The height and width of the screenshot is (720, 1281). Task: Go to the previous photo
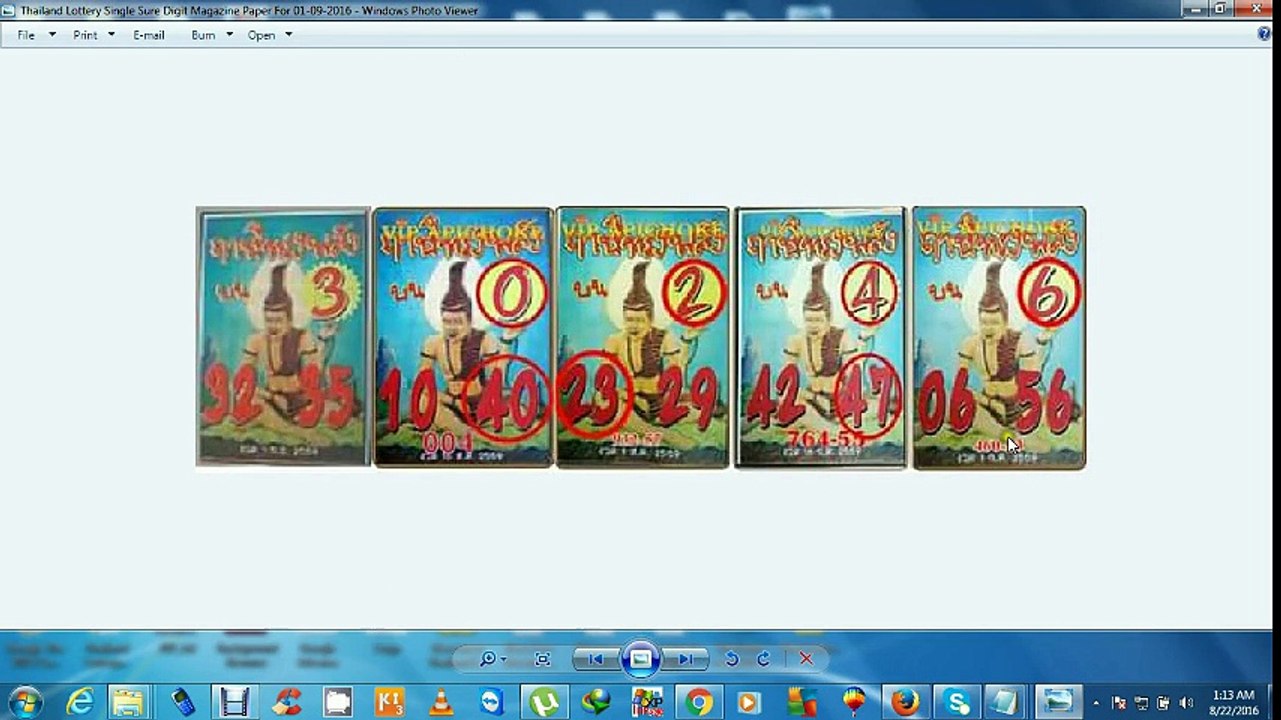tap(595, 659)
